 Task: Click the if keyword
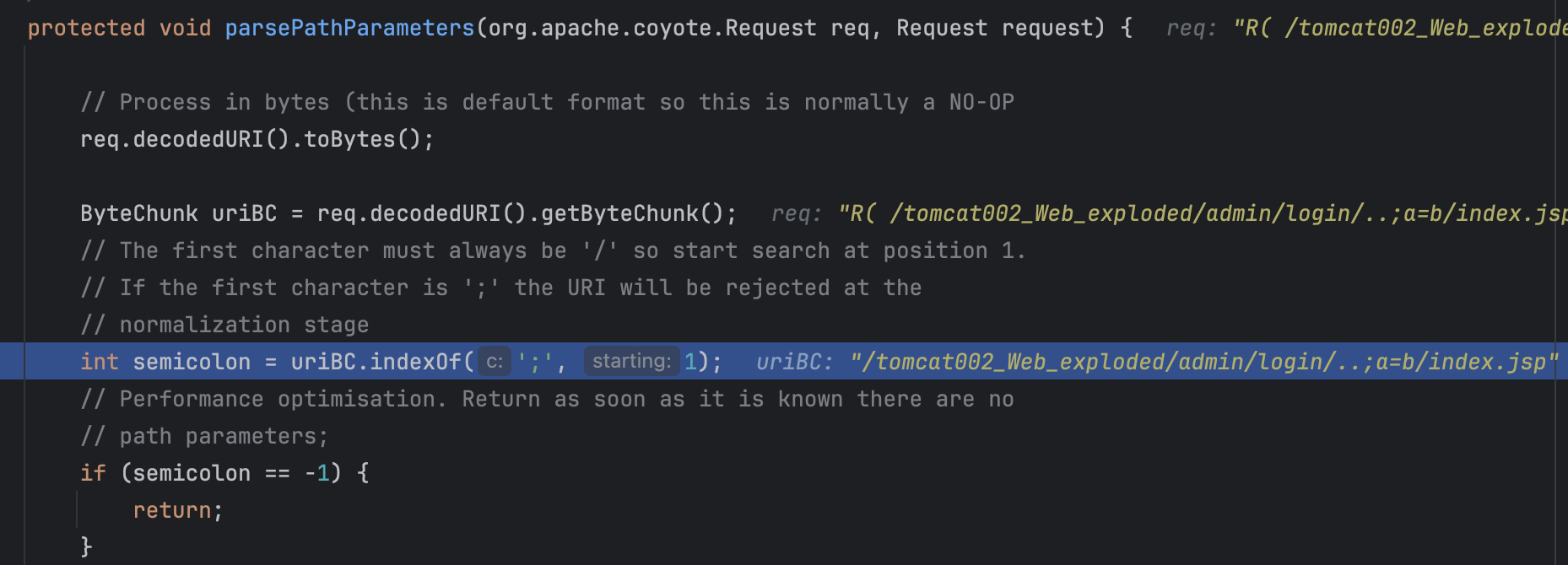click(x=93, y=473)
